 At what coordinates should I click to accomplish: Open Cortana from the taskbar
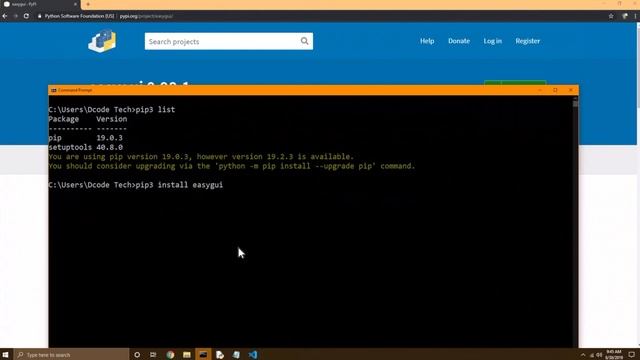click(x=137, y=355)
